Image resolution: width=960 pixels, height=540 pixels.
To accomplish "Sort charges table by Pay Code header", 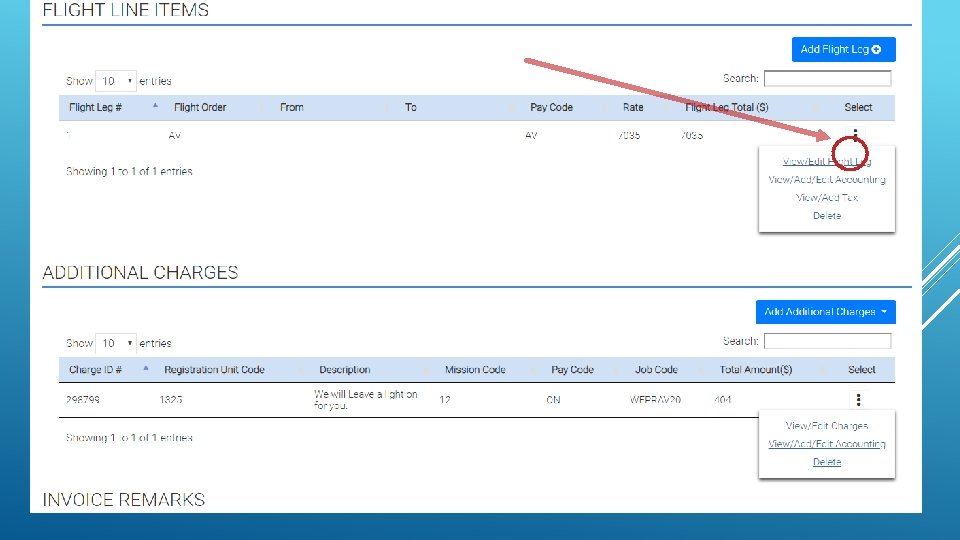I will tap(572, 370).
